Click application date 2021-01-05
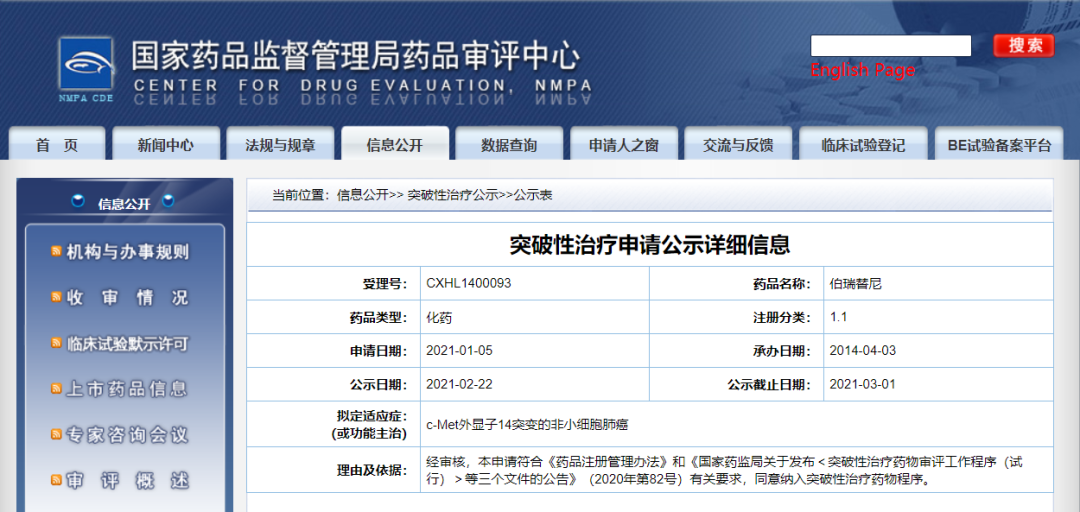1080x512 pixels. coord(459,351)
